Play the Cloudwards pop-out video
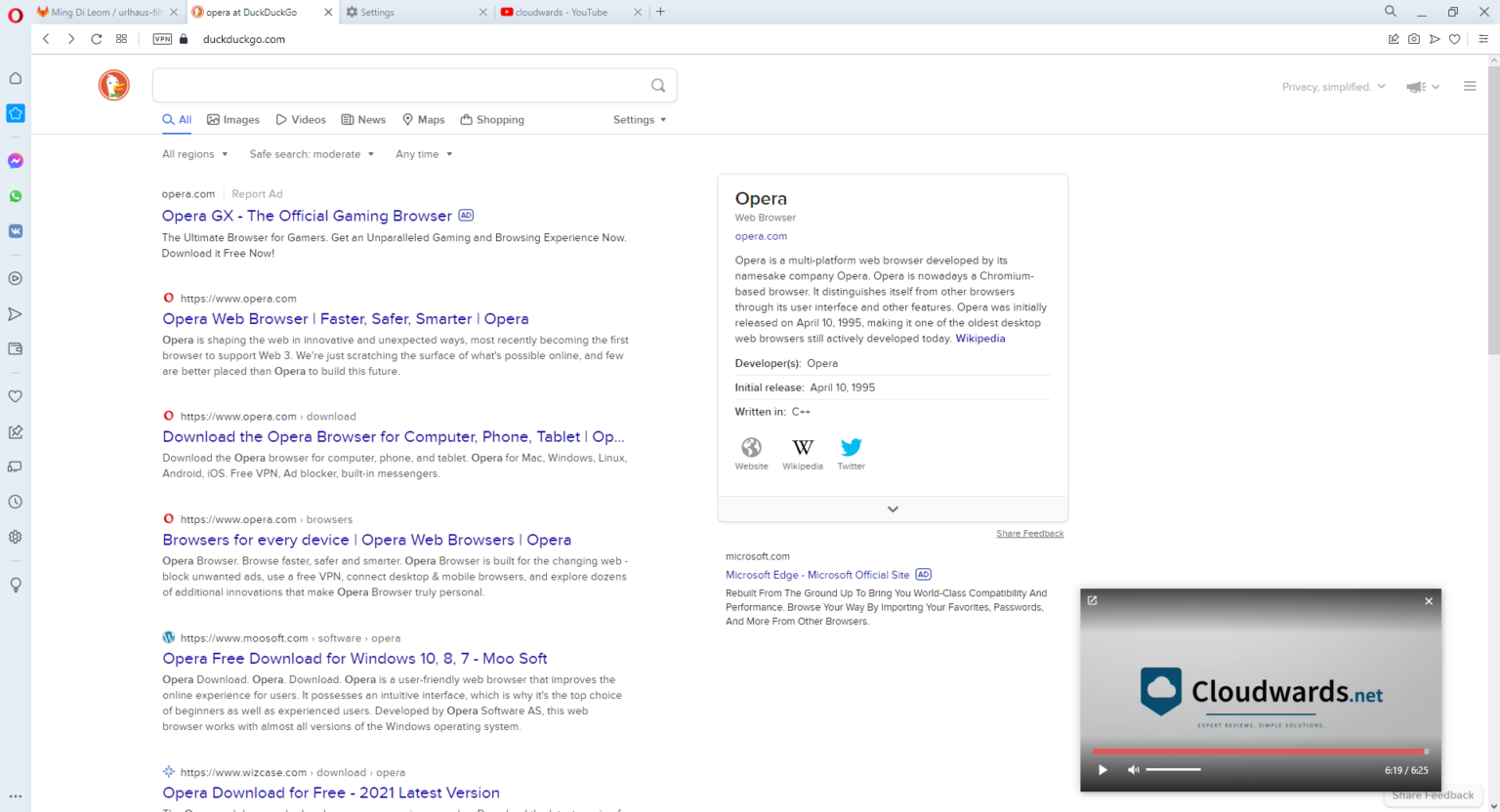 [x=1103, y=770]
